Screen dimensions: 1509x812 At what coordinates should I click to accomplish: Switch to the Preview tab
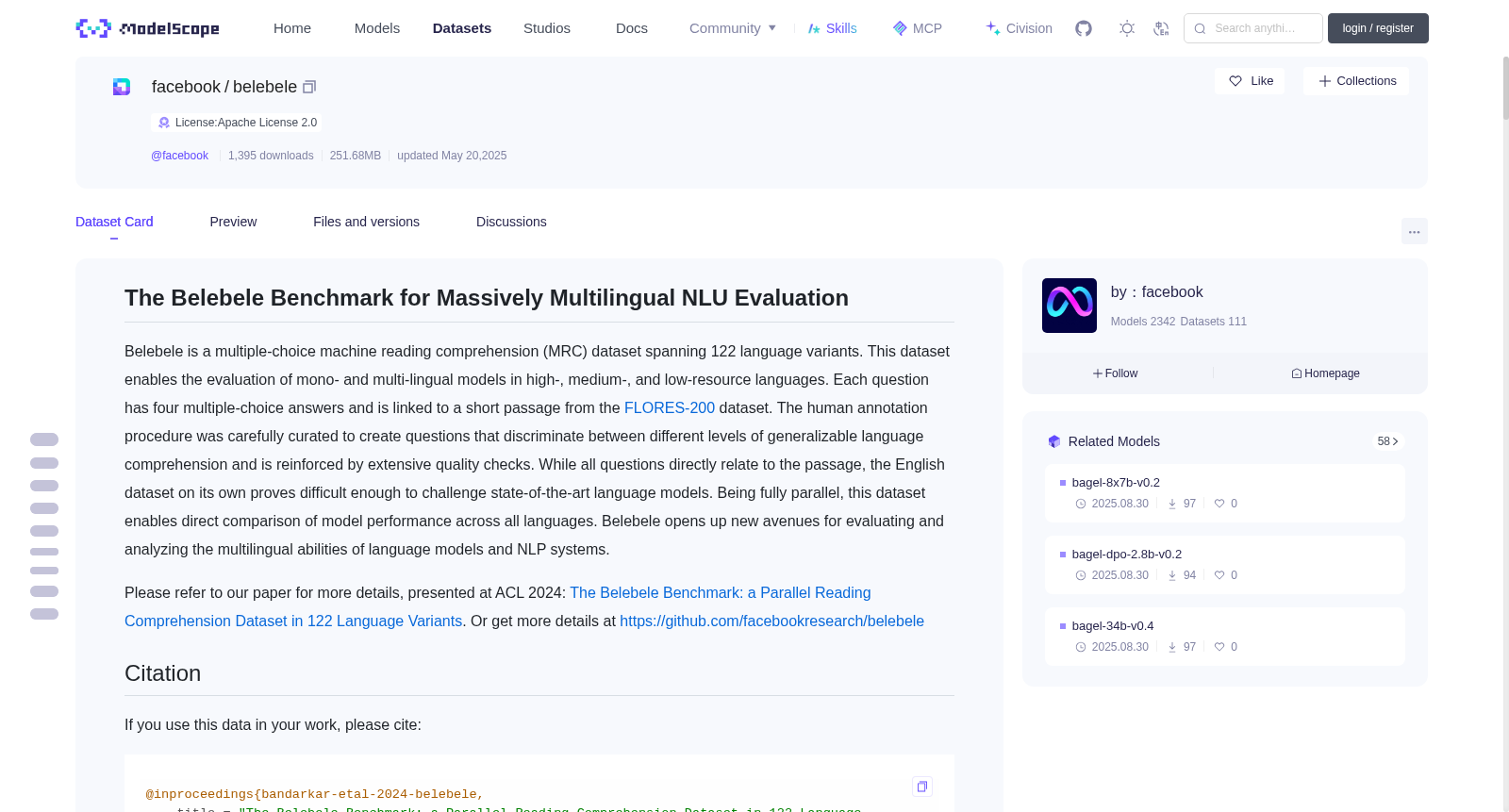[233, 222]
